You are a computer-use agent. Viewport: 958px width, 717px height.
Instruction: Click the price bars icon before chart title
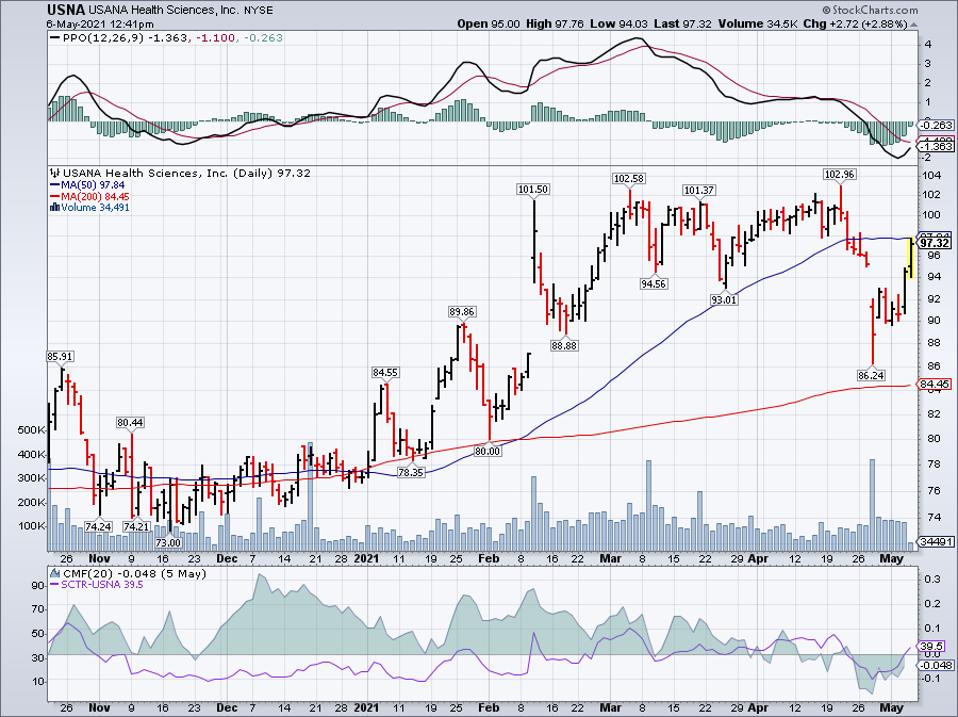(x=56, y=173)
